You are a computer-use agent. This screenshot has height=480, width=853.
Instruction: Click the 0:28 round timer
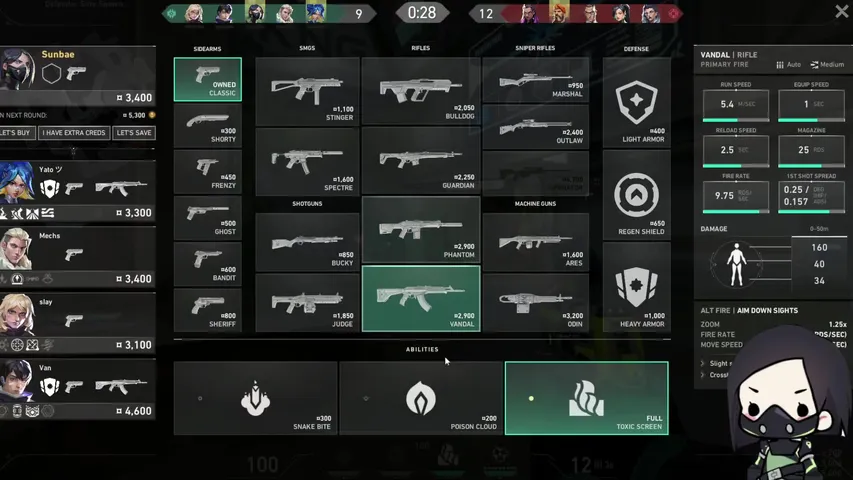(x=422, y=13)
